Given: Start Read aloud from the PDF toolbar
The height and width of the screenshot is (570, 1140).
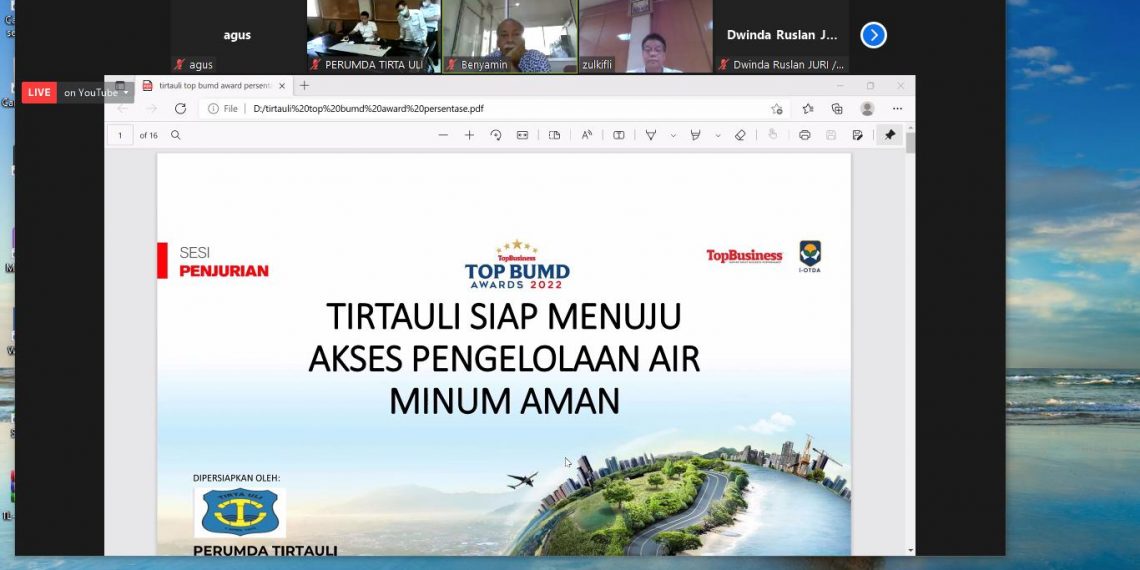Looking at the screenshot, I should (587, 135).
